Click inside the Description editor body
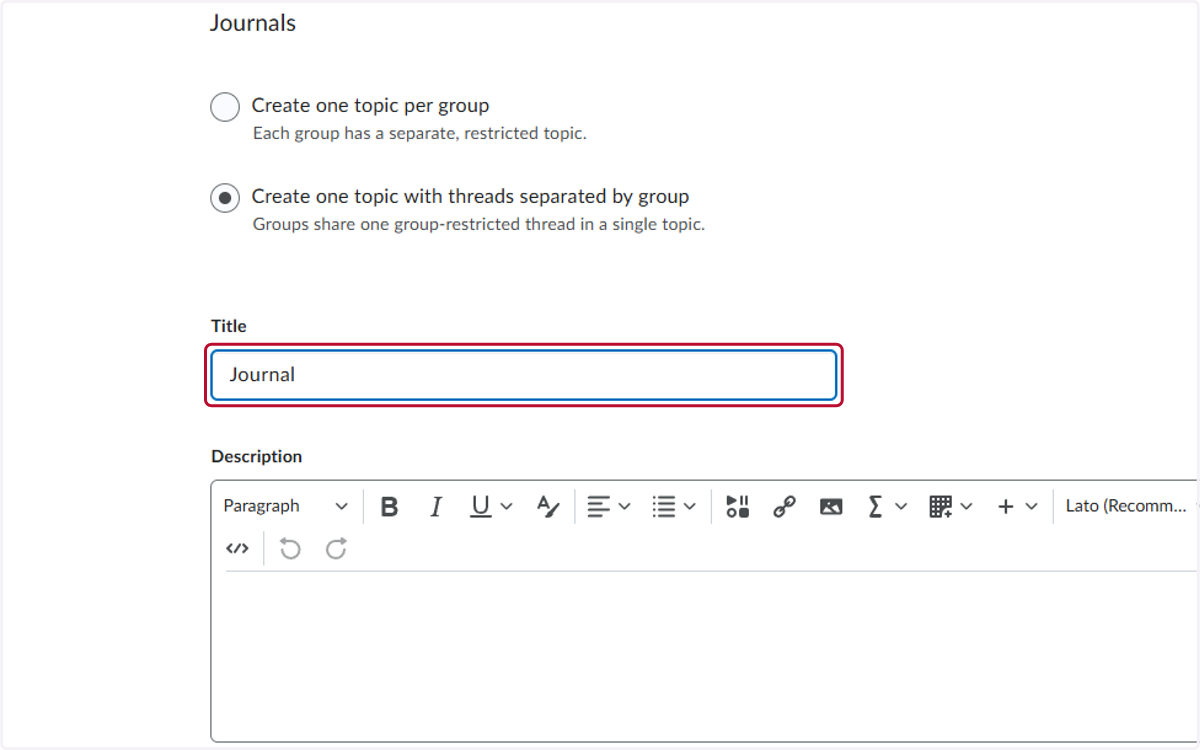 pos(705,655)
